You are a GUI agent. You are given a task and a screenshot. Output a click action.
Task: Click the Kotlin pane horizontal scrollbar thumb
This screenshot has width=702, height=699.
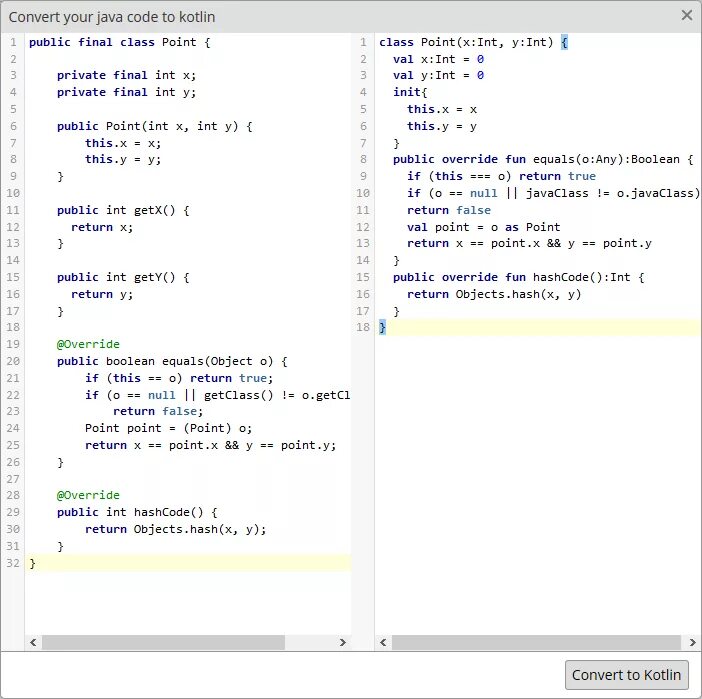click(x=536, y=642)
